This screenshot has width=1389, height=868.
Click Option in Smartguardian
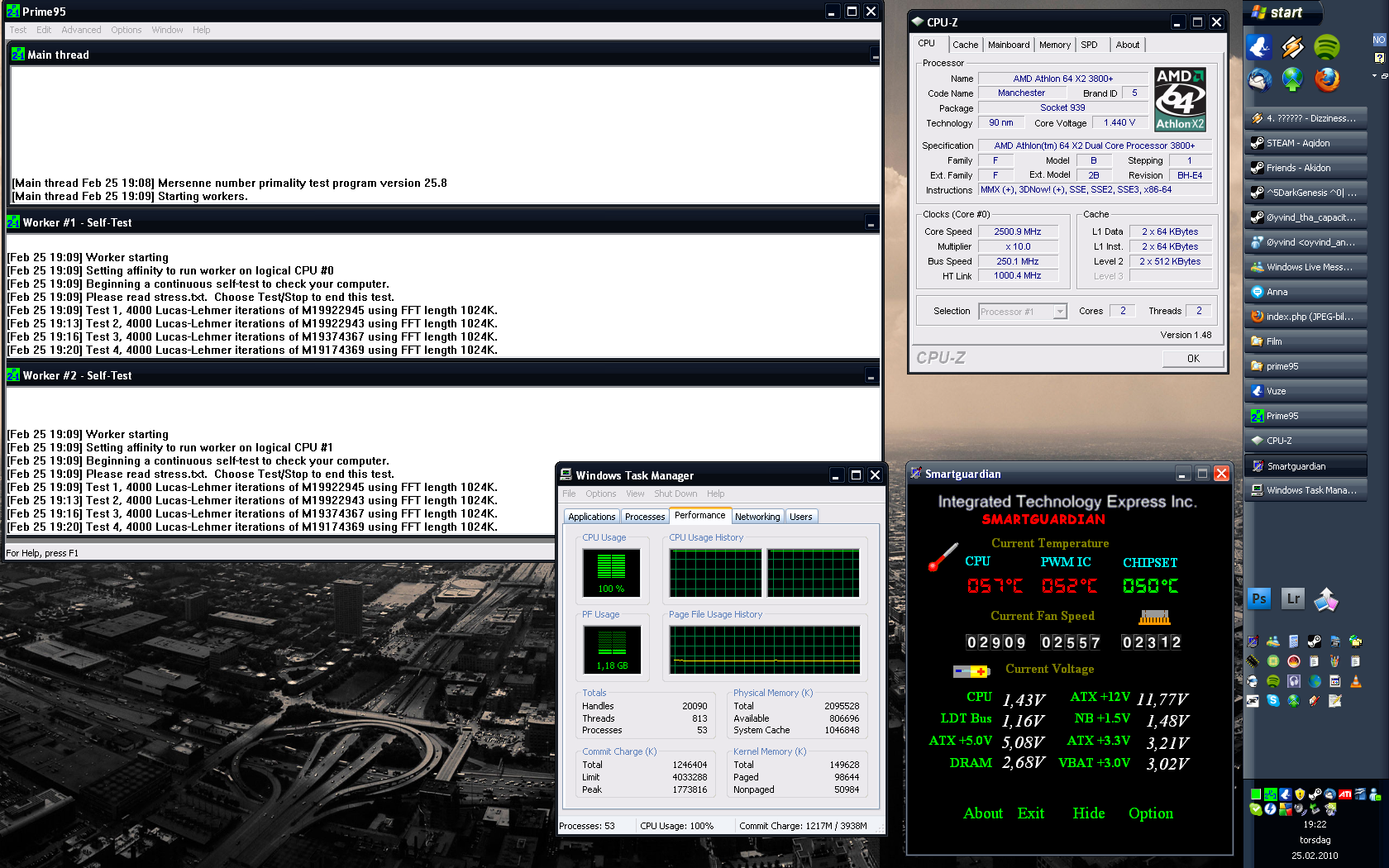pos(1151,813)
